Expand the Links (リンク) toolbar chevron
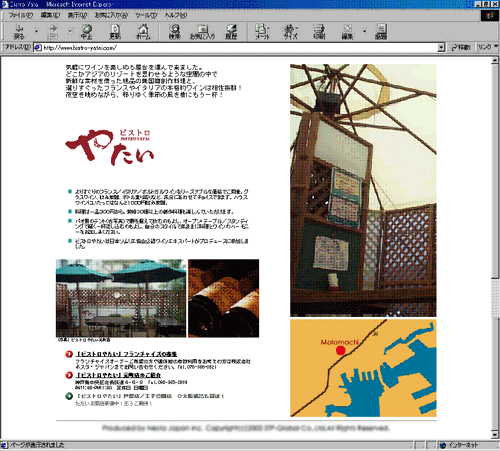 click(496, 47)
